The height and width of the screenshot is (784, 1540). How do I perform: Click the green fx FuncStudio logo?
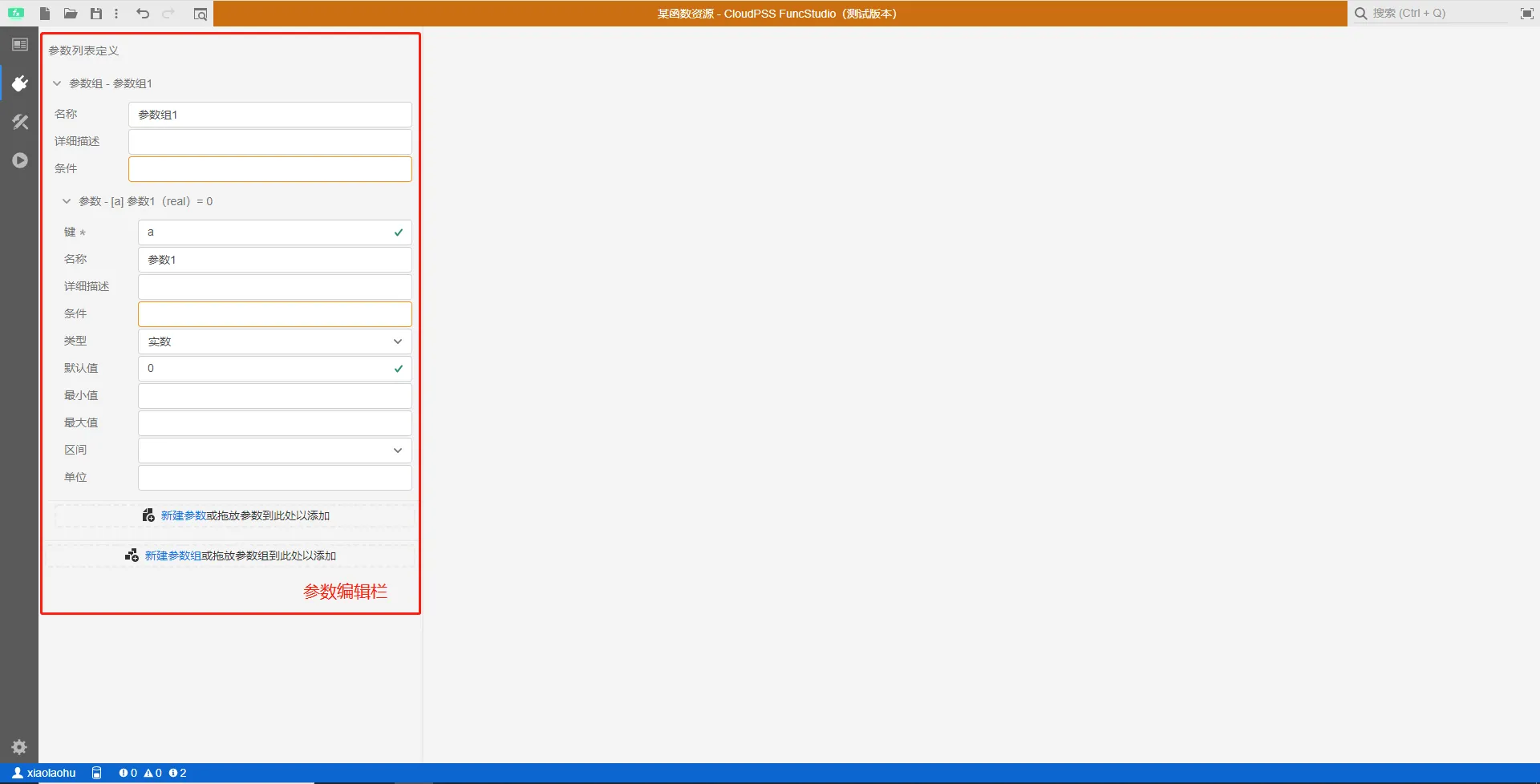coord(16,14)
